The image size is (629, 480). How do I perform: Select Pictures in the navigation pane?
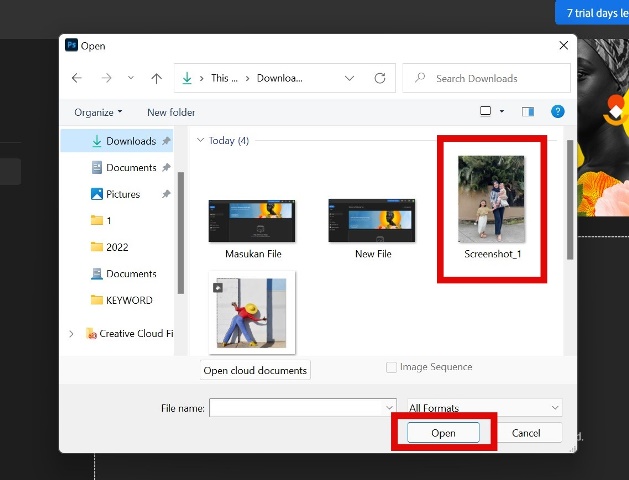[122, 194]
